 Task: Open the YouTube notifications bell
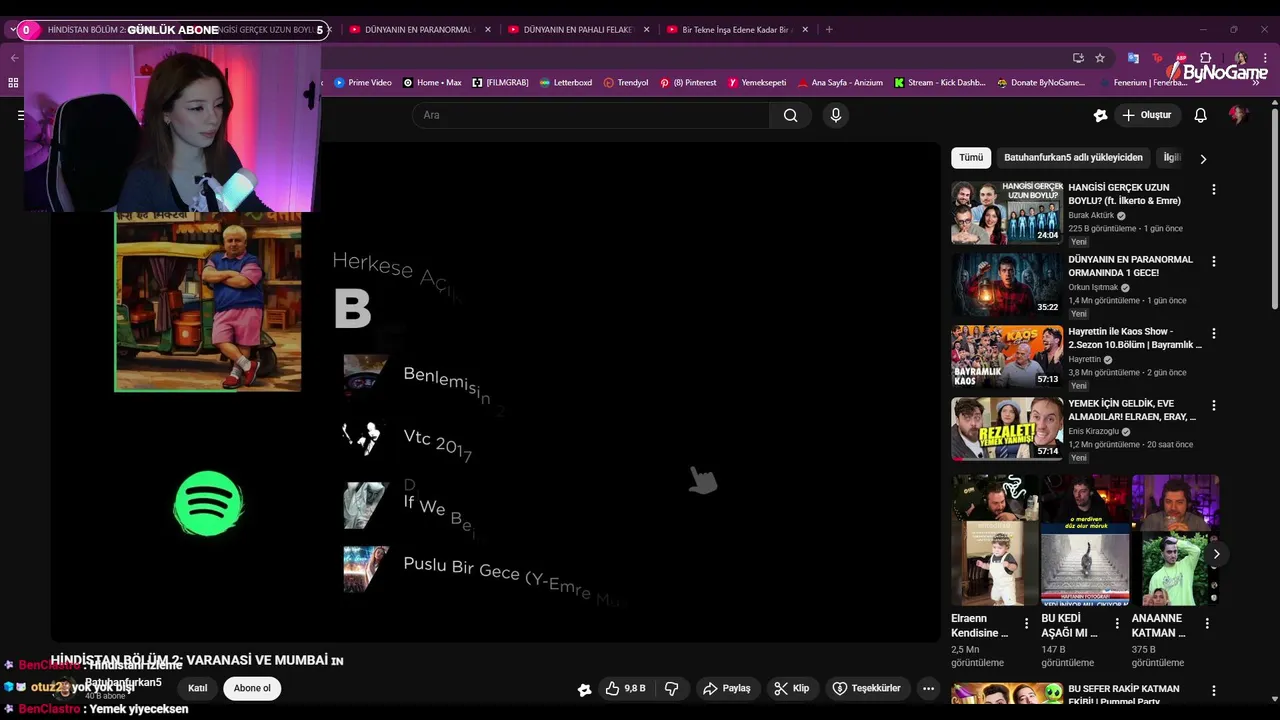[1200, 115]
